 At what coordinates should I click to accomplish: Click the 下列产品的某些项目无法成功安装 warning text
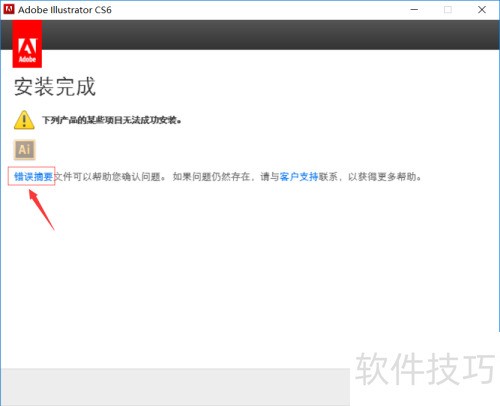point(112,120)
